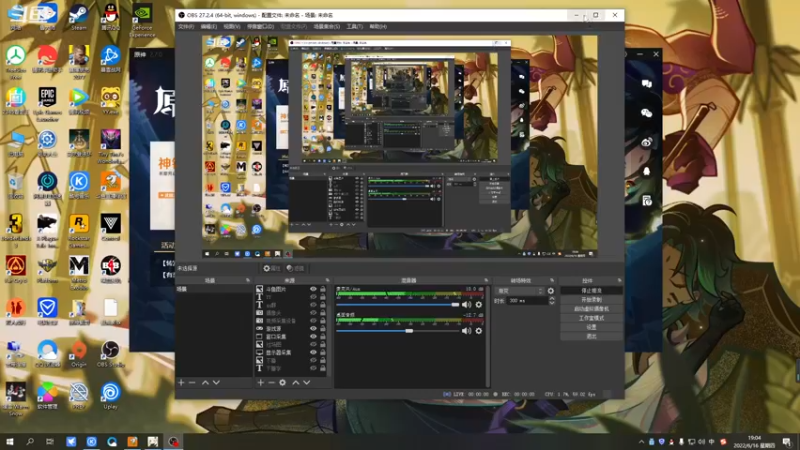Screen dimensions: 800x450
Task: Click the 开始录制 button
Action: (591, 299)
